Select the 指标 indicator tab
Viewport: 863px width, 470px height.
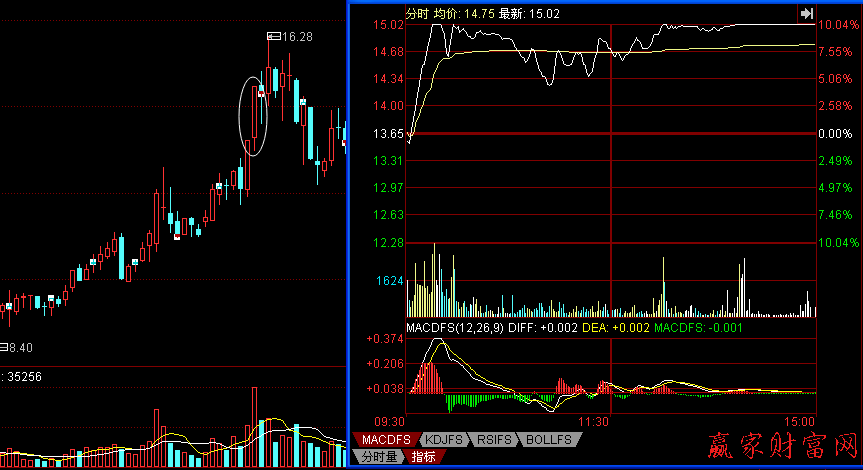pyautogui.click(x=424, y=457)
